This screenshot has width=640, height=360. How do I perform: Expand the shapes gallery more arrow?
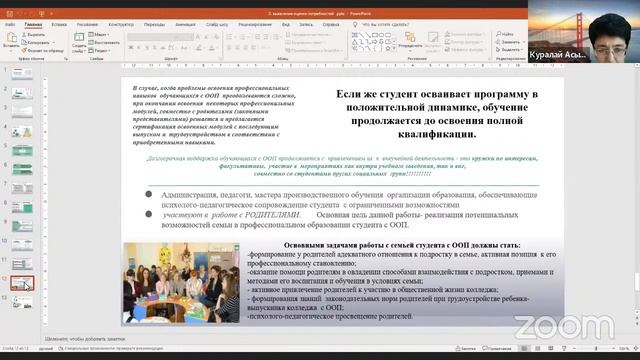(x=394, y=49)
